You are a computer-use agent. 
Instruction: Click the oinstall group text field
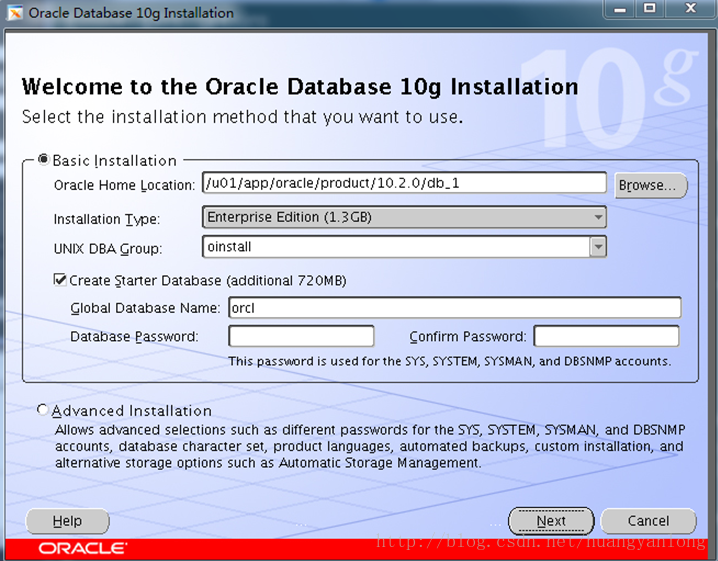(397, 247)
